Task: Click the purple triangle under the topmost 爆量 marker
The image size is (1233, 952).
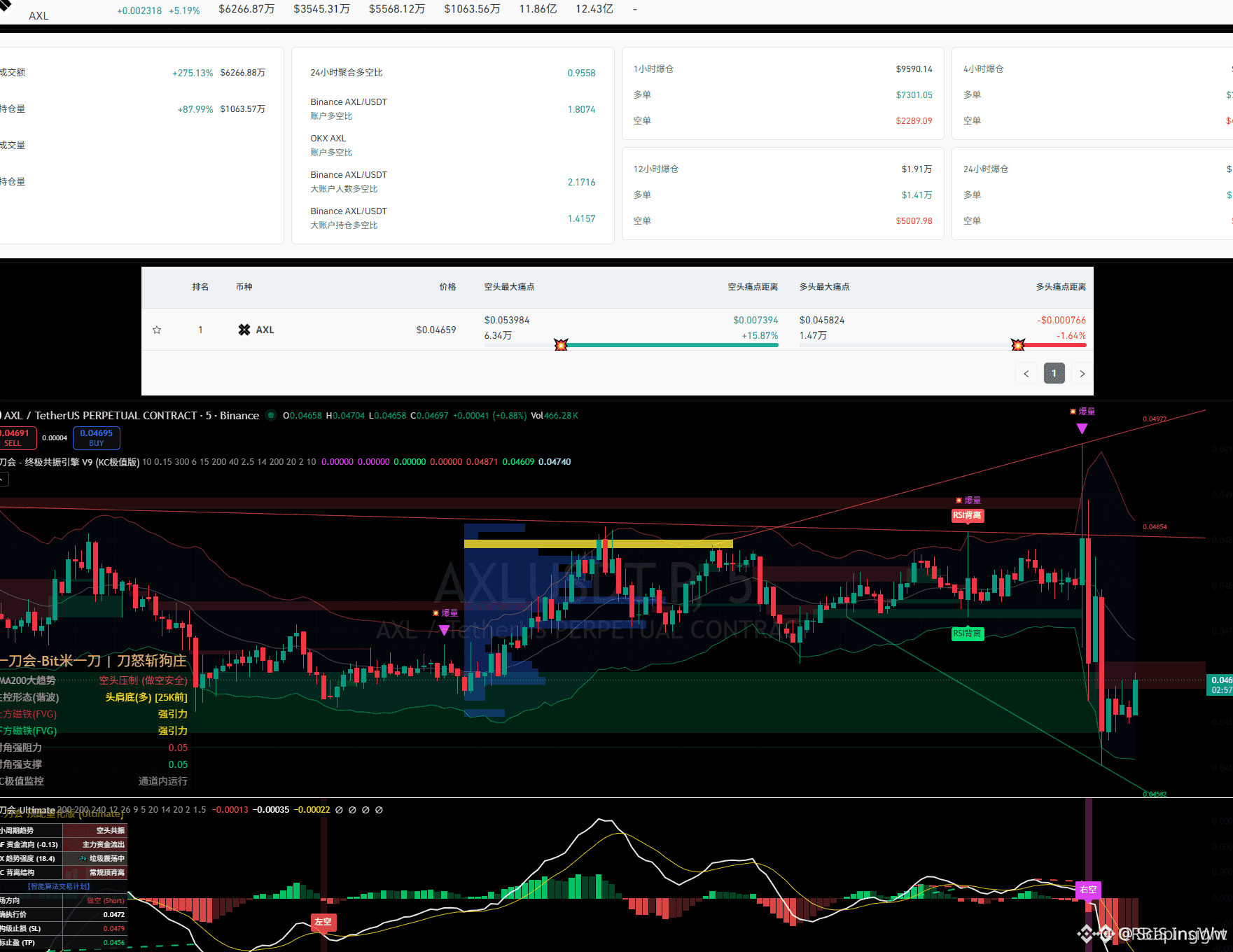Action: coord(1082,428)
